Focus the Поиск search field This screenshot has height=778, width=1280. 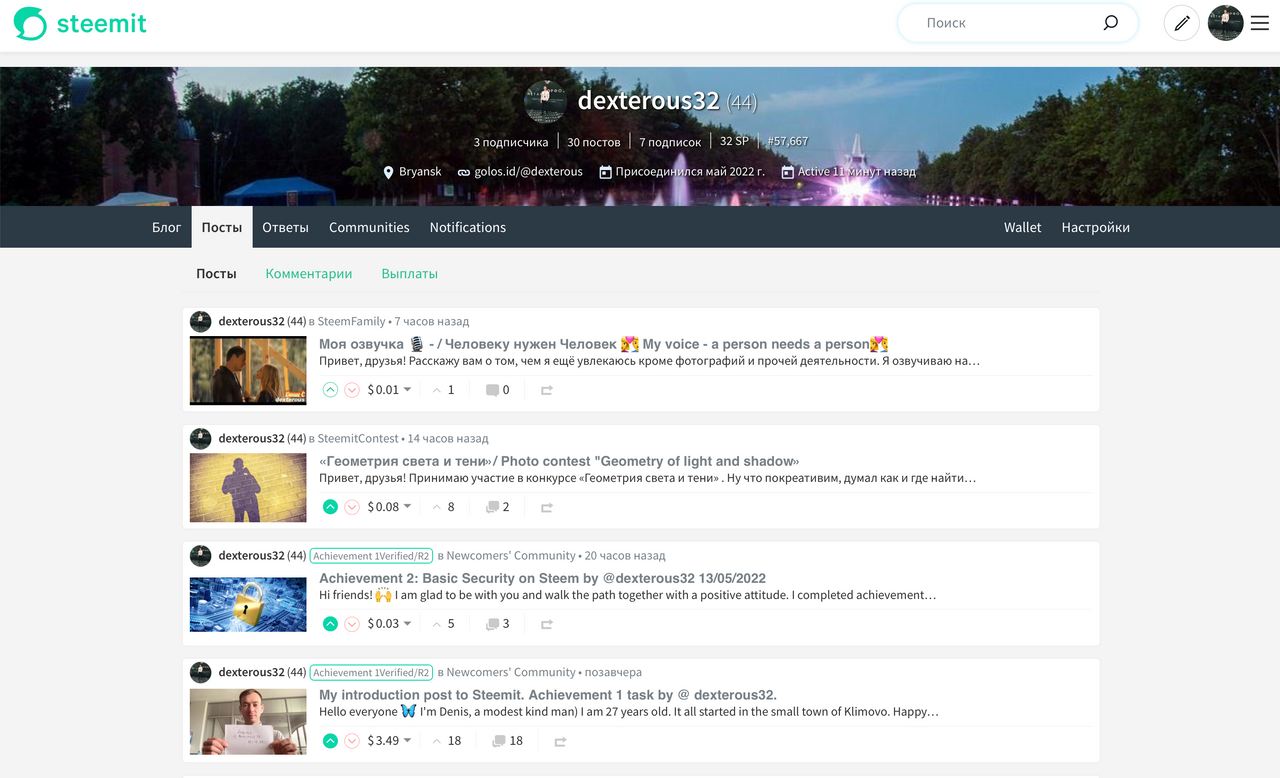point(1005,22)
